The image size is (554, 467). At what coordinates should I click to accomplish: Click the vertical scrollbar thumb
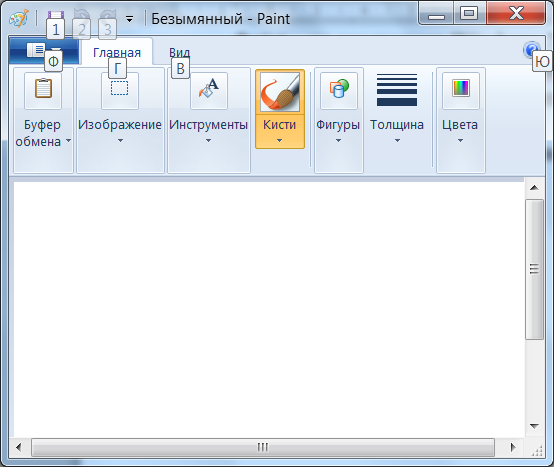coord(534,269)
